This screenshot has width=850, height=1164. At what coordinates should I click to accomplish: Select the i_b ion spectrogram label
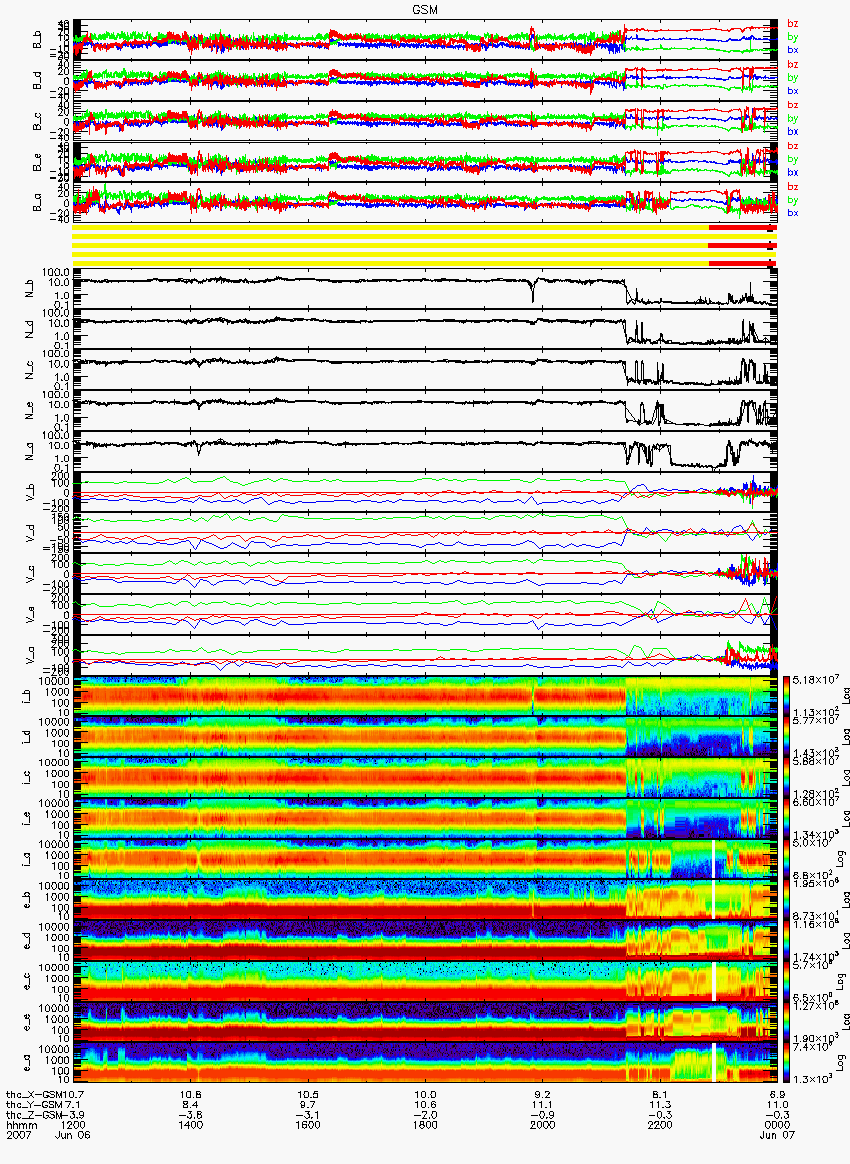(27, 696)
